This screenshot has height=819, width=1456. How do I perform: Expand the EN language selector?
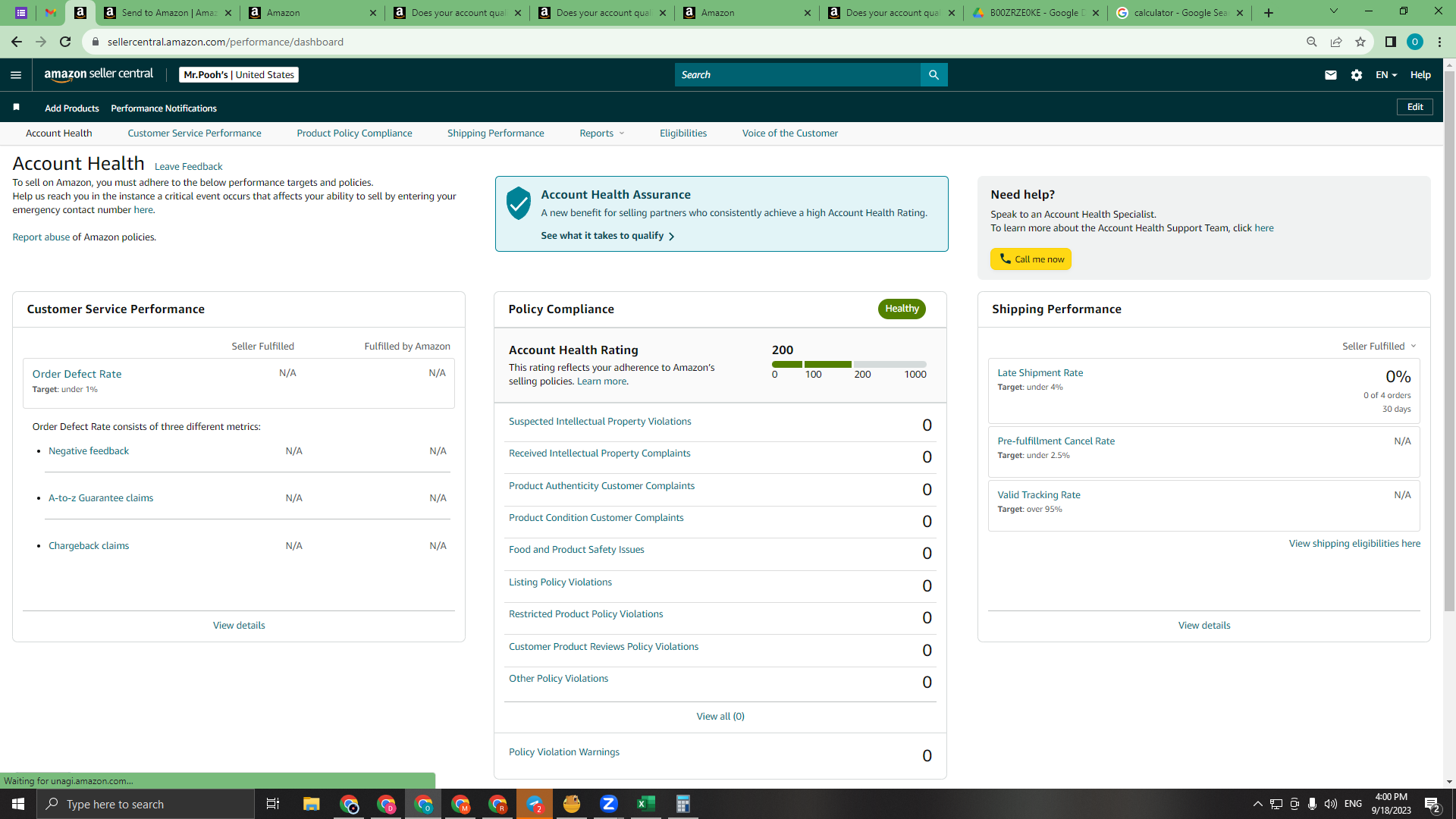(x=1386, y=75)
